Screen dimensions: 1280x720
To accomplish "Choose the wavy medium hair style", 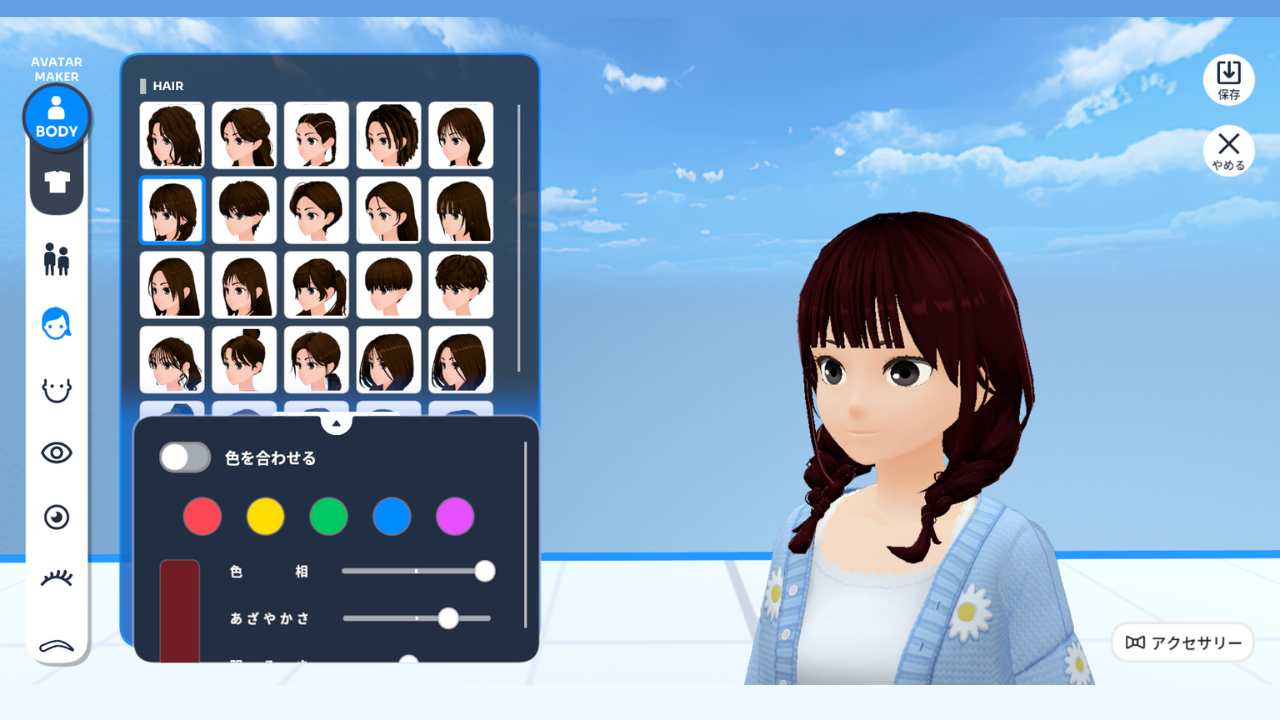I will tap(172, 135).
